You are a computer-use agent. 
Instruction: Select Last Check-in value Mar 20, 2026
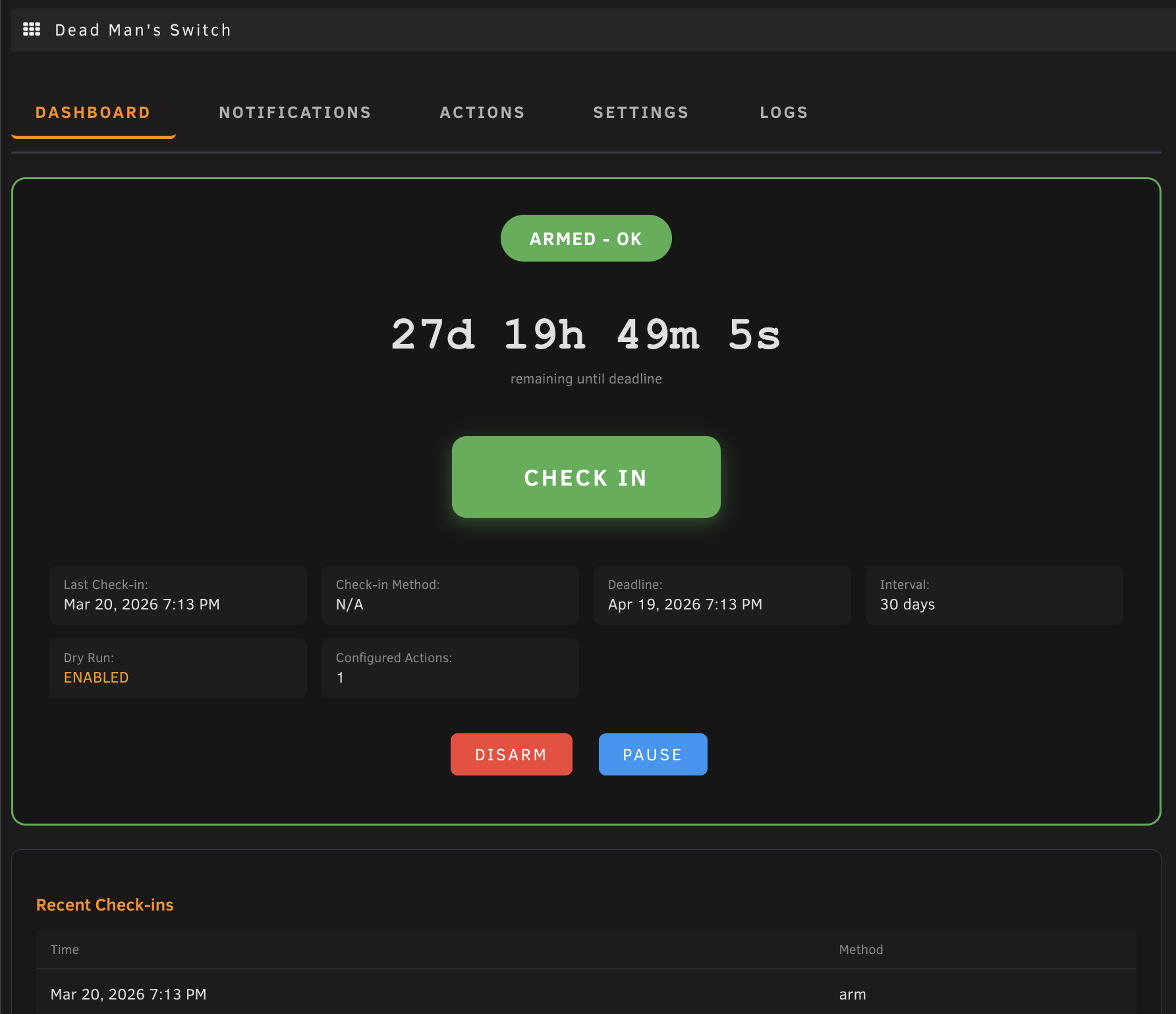point(142,604)
